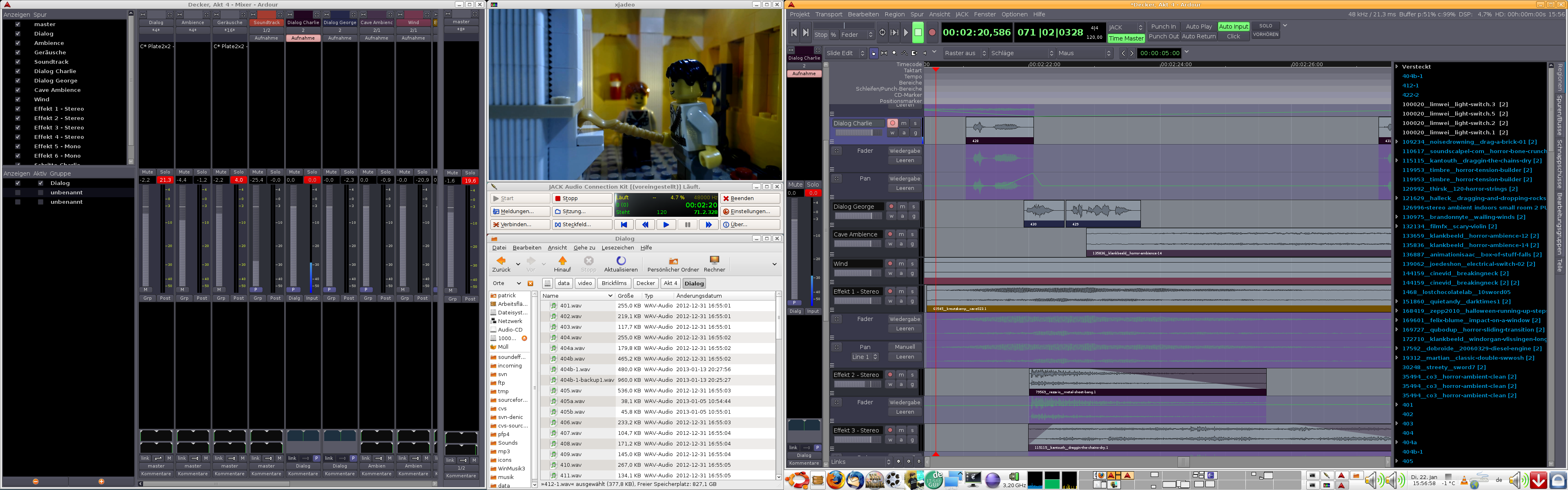1568x490 pixels.
Task: Enable Auto Return toggle
Action: click(1198, 36)
